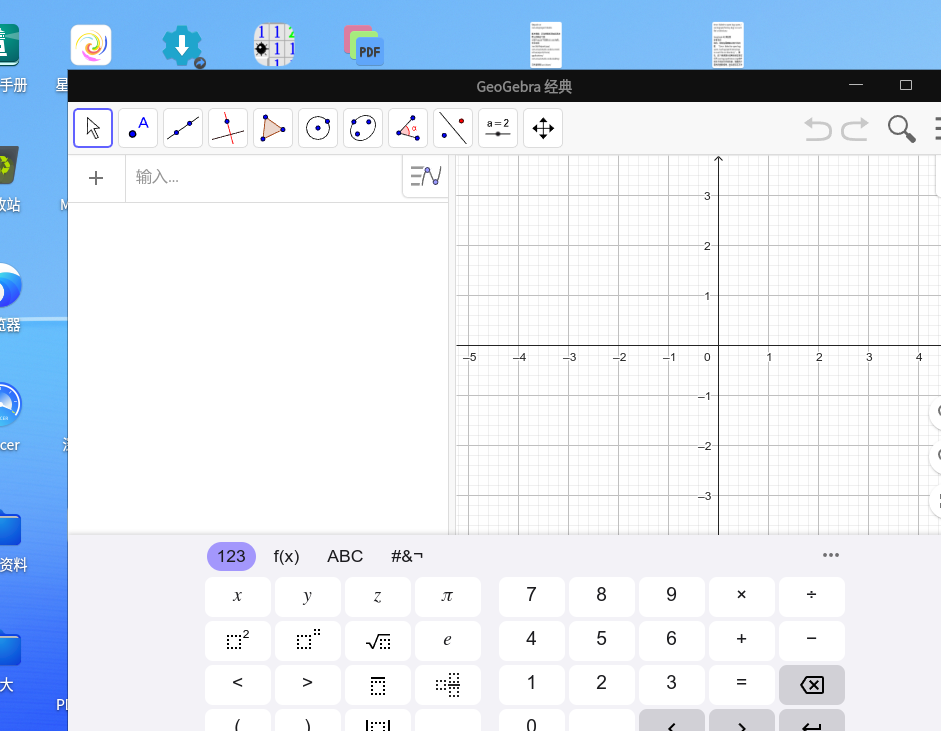Delete a character with the backspace key
The image size is (941, 731).
click(x=811, y=685)
